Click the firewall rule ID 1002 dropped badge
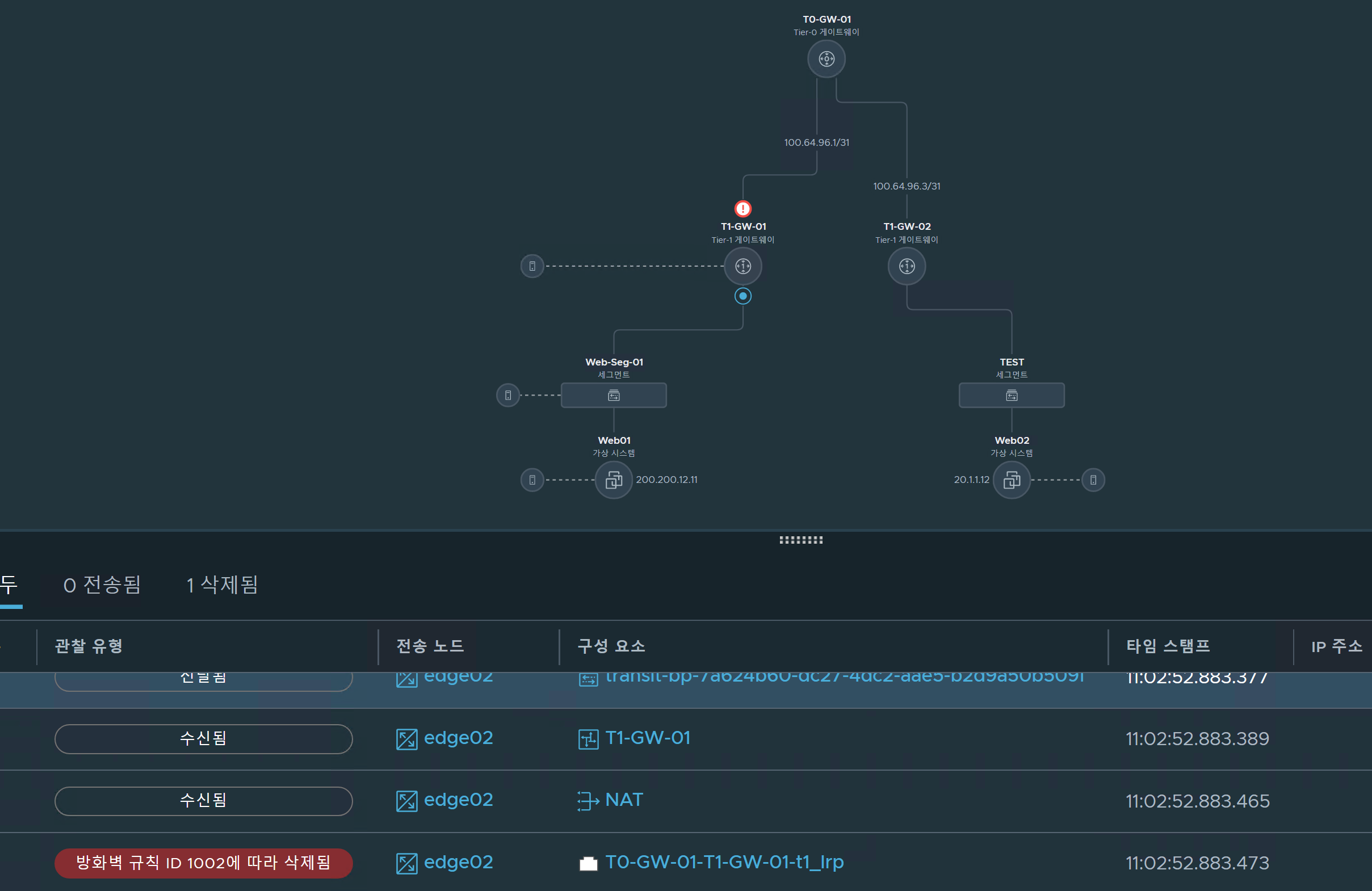This screenshot has height=891, width=1372. coord(203,863)
